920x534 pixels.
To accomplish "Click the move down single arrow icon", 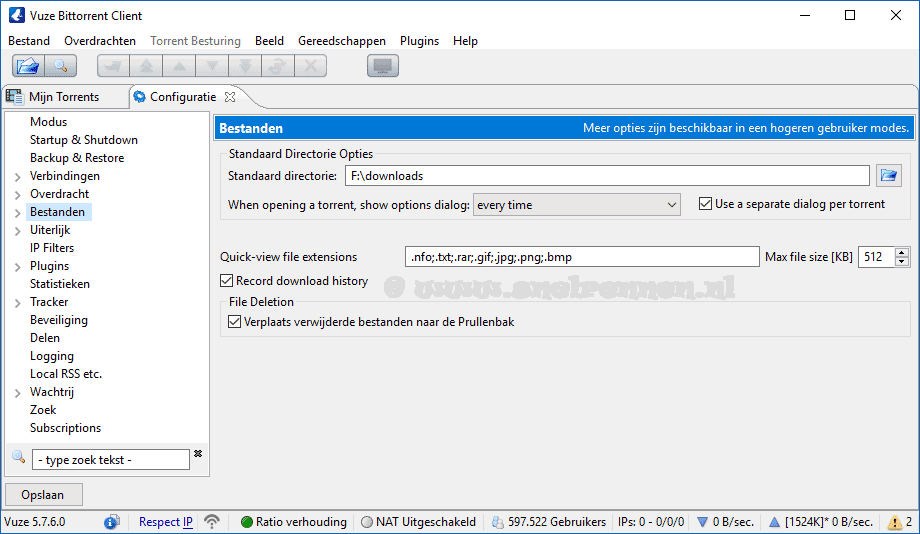I will [x=212, y=66].
